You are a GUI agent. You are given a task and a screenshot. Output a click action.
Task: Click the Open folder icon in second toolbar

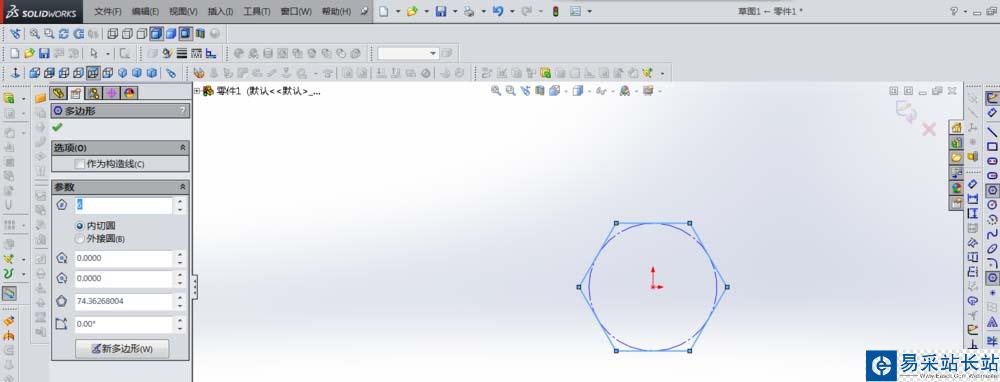[29, 54]
